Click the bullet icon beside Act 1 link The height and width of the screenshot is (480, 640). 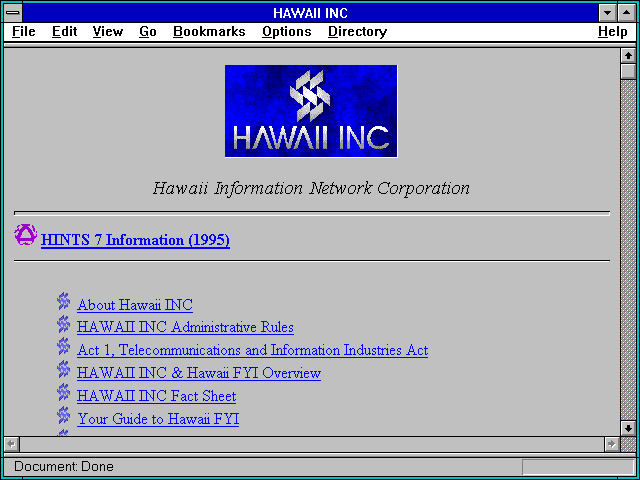63,347
